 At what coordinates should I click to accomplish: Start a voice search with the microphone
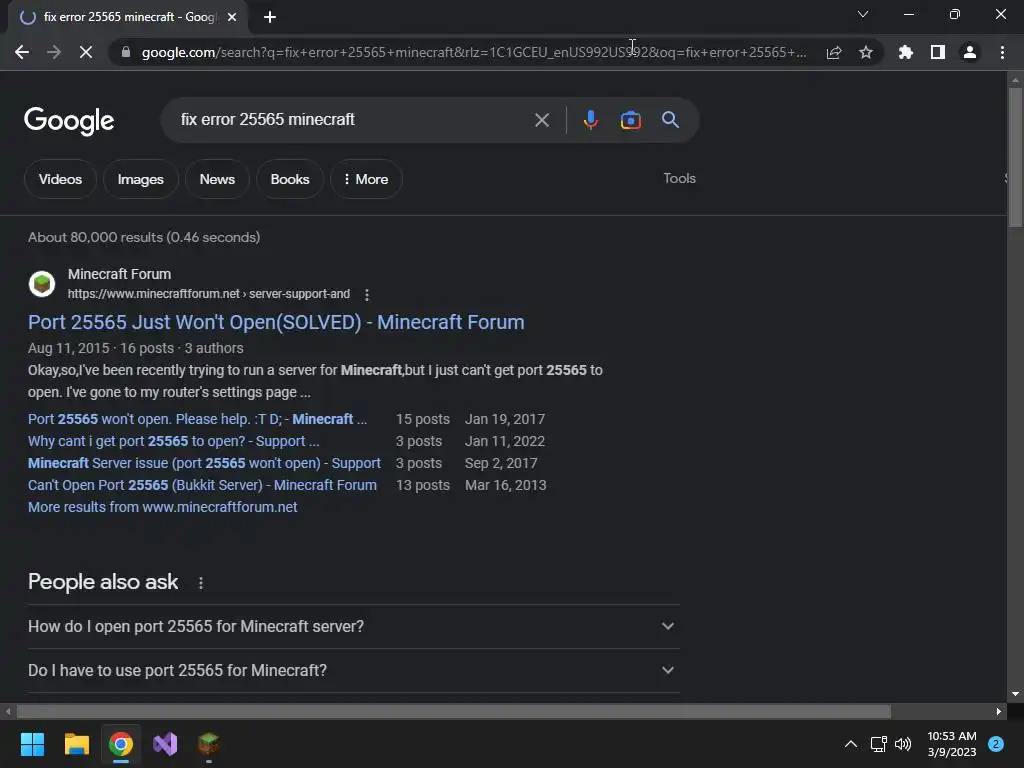tap(590, 120)
